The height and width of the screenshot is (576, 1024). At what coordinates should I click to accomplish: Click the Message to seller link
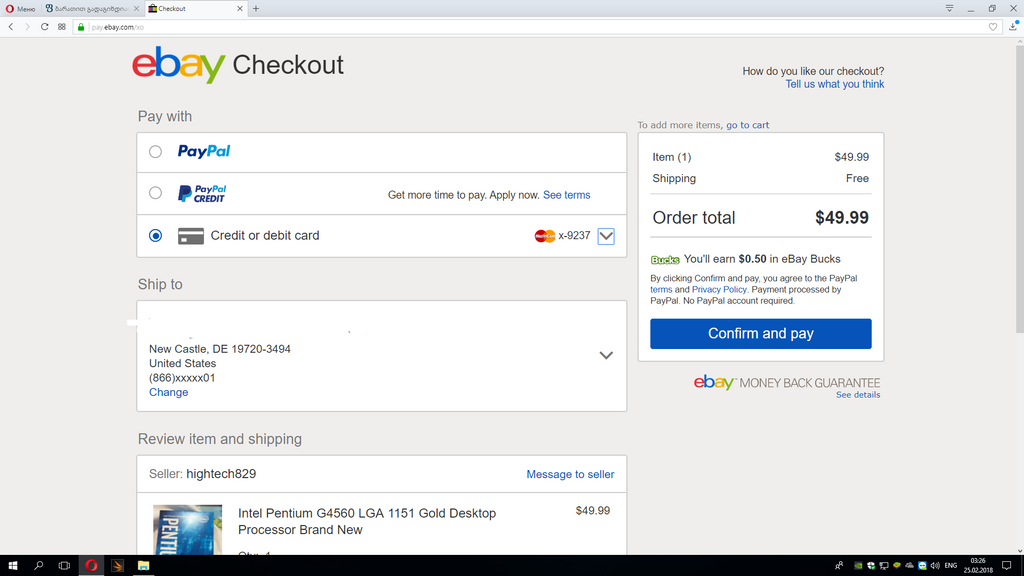(x=570, y=474)
